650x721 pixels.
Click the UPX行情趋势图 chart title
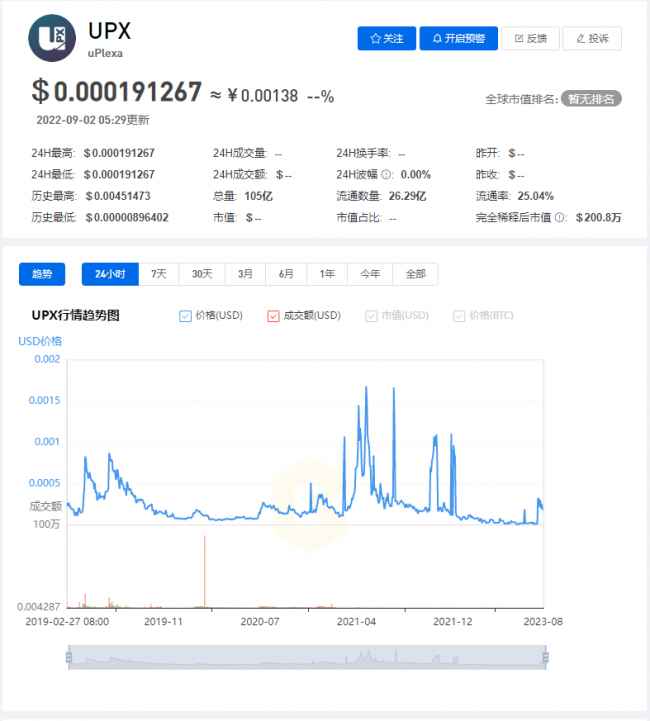click(x=76, y=315)
